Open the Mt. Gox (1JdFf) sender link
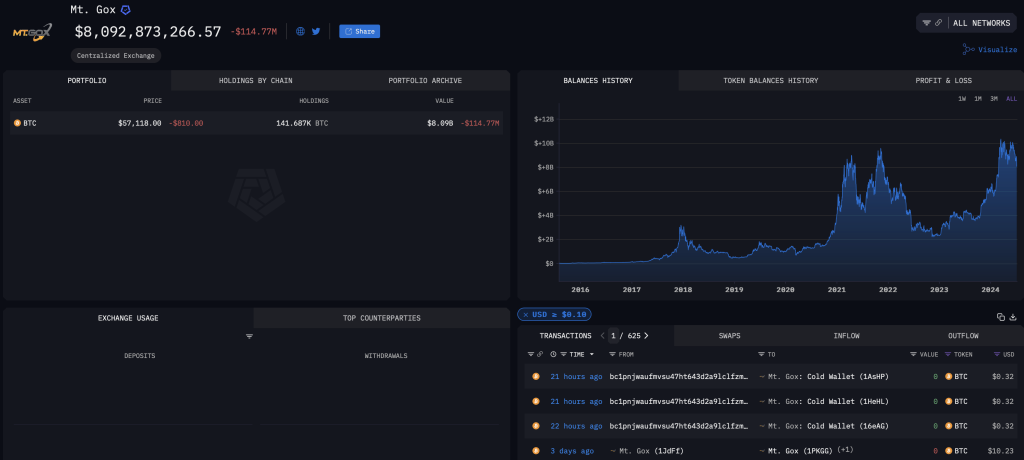The image size is (1024, 460). [x=651, y=451]
